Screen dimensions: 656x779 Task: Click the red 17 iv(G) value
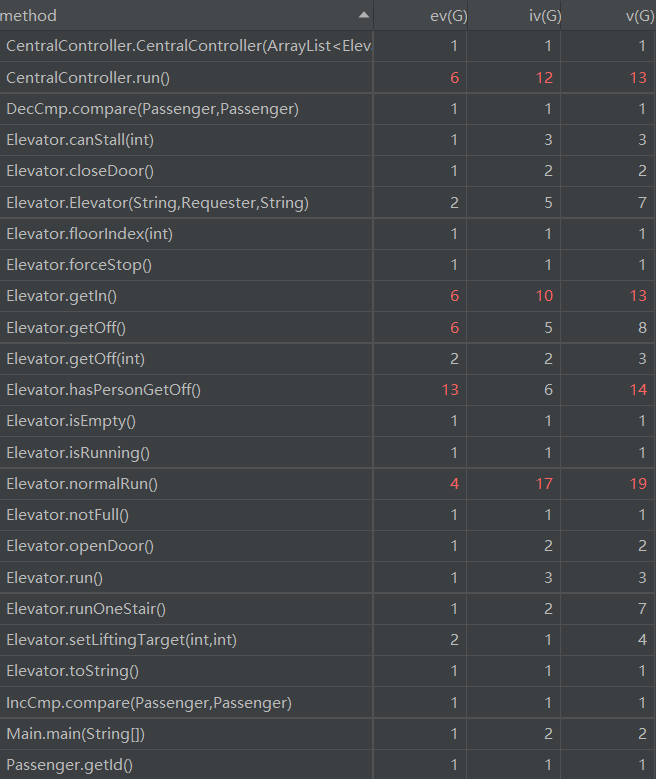(x=544, y=483)
